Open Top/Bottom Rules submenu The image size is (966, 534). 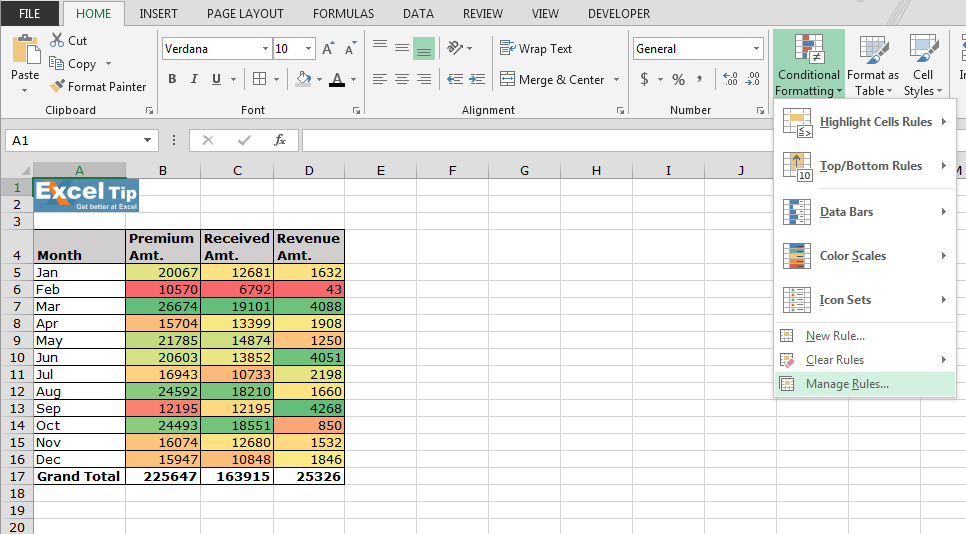pyautogui.click(x=864, y=166)
